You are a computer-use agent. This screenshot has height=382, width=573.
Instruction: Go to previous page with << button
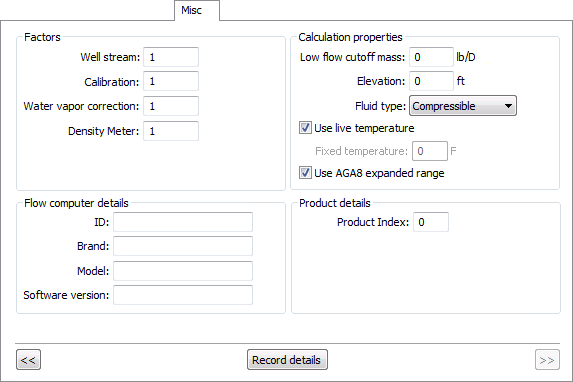28,360
